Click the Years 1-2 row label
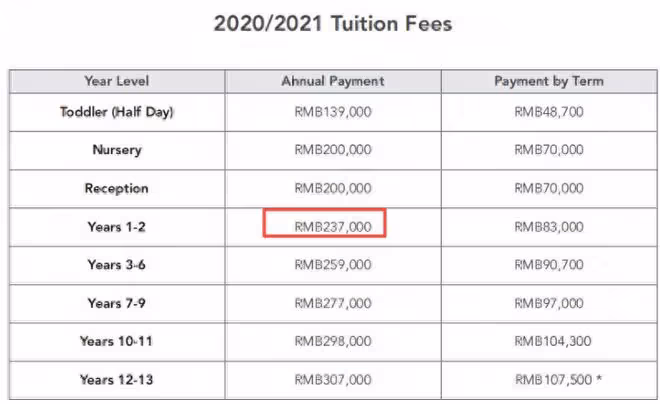Image resolution: width=660 pixels, height=404 pixels. [117, 227]
